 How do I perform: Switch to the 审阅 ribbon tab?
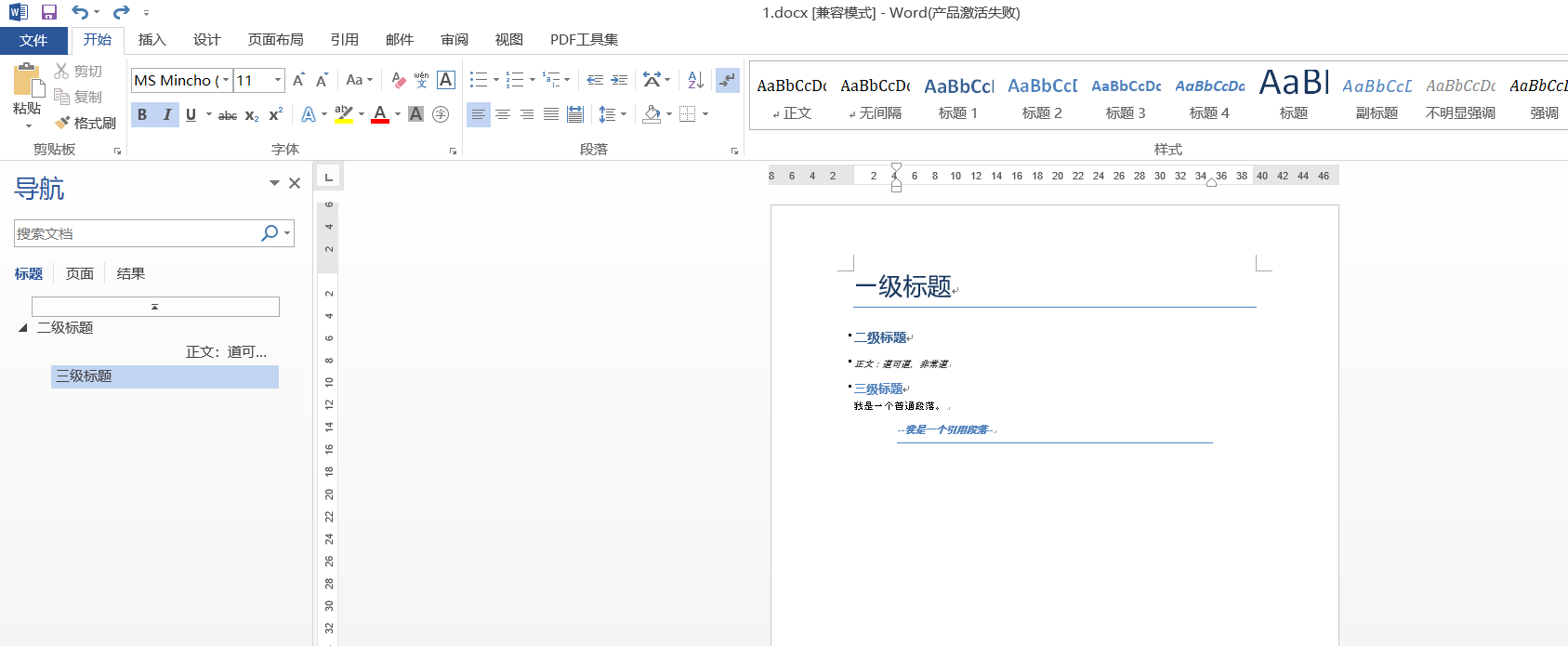(x=455, y=40)
